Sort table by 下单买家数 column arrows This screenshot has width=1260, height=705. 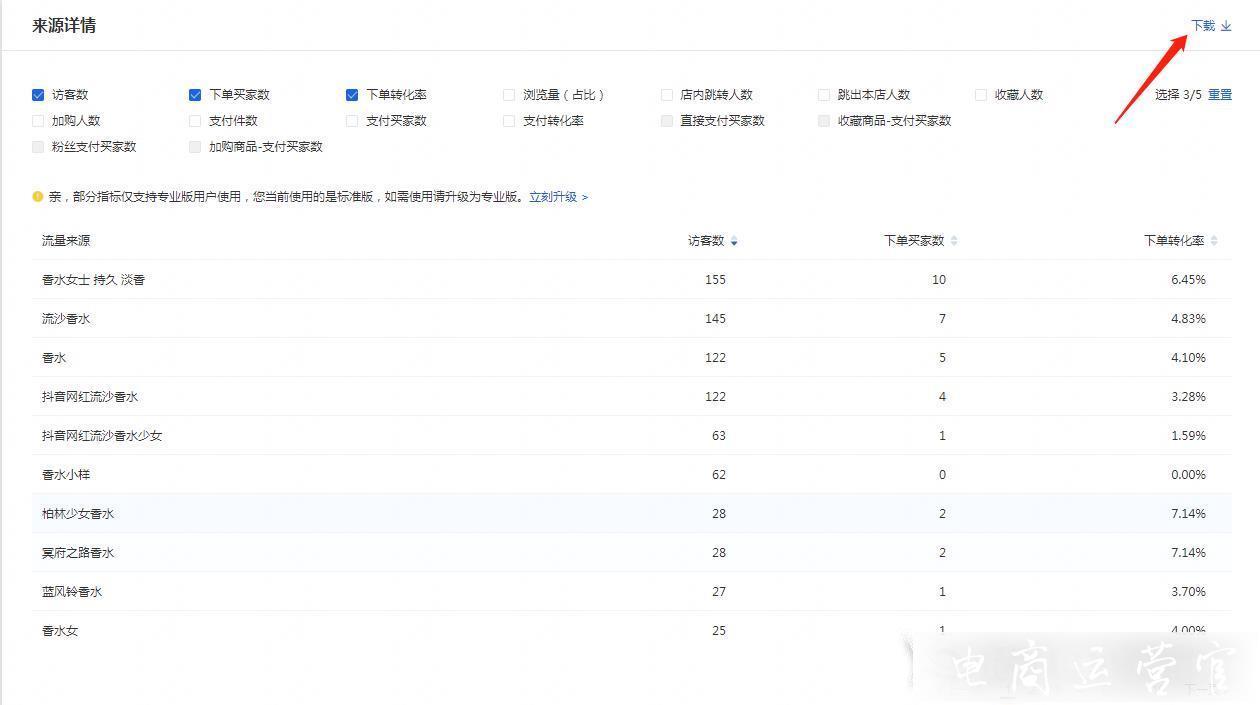click(953, 240)
